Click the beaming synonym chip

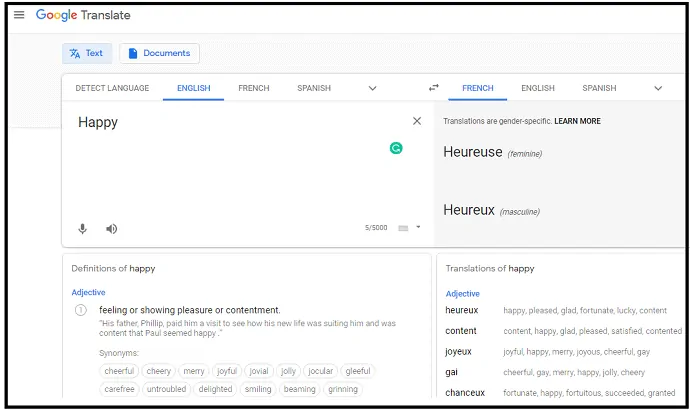299,389
